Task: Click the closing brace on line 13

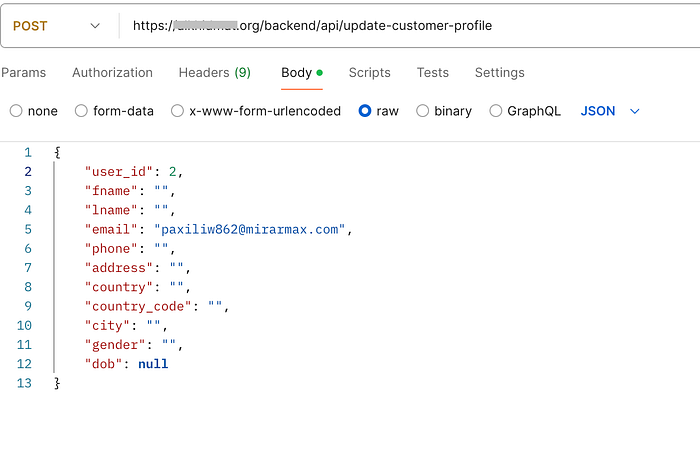Action: point(57,383)
